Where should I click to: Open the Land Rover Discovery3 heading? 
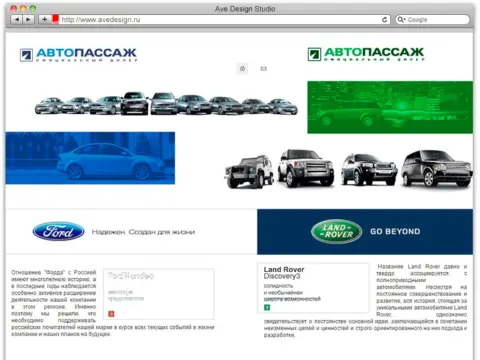284,273
